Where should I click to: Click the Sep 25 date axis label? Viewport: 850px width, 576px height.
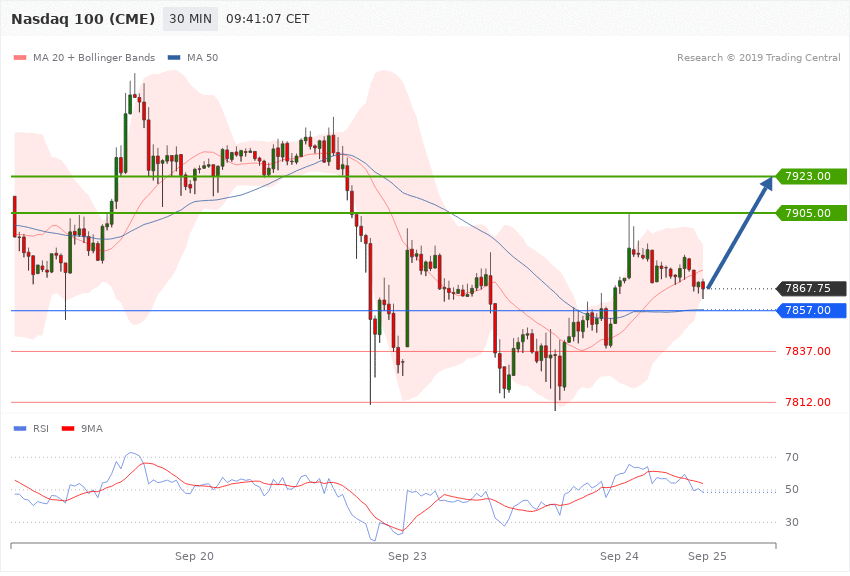point(707,556)
